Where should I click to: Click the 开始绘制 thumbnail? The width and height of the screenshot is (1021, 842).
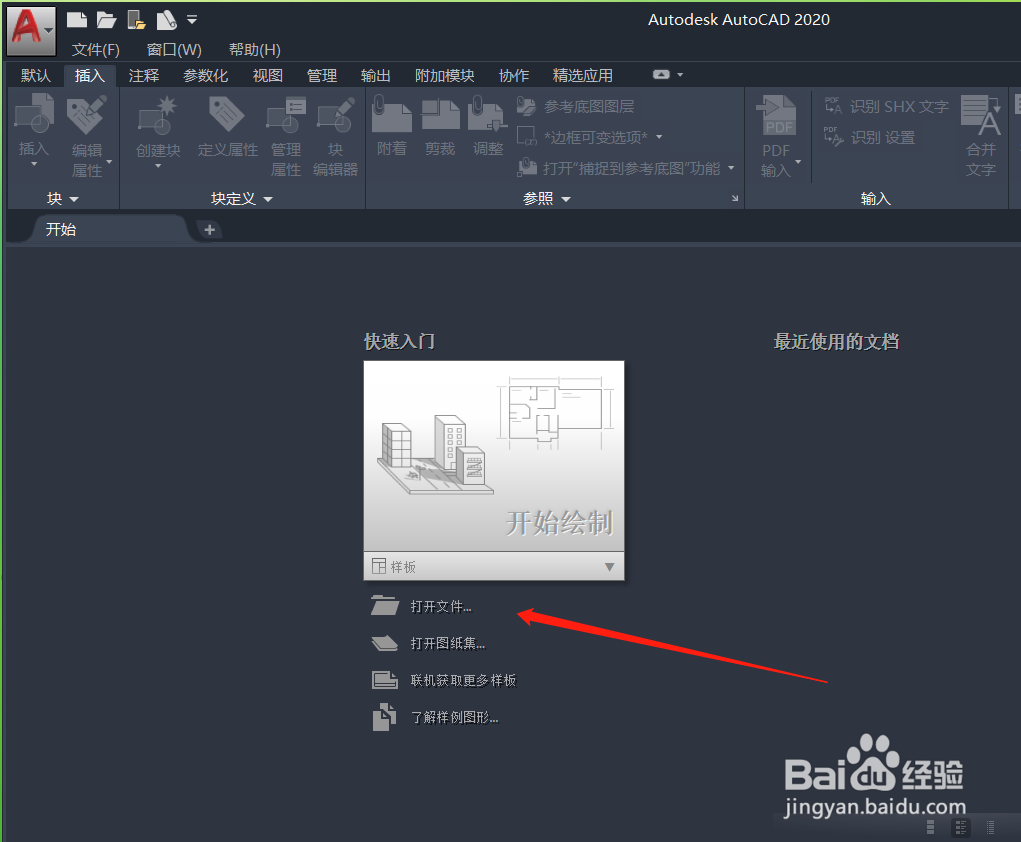pyautogui.click(x=494, y=456)
